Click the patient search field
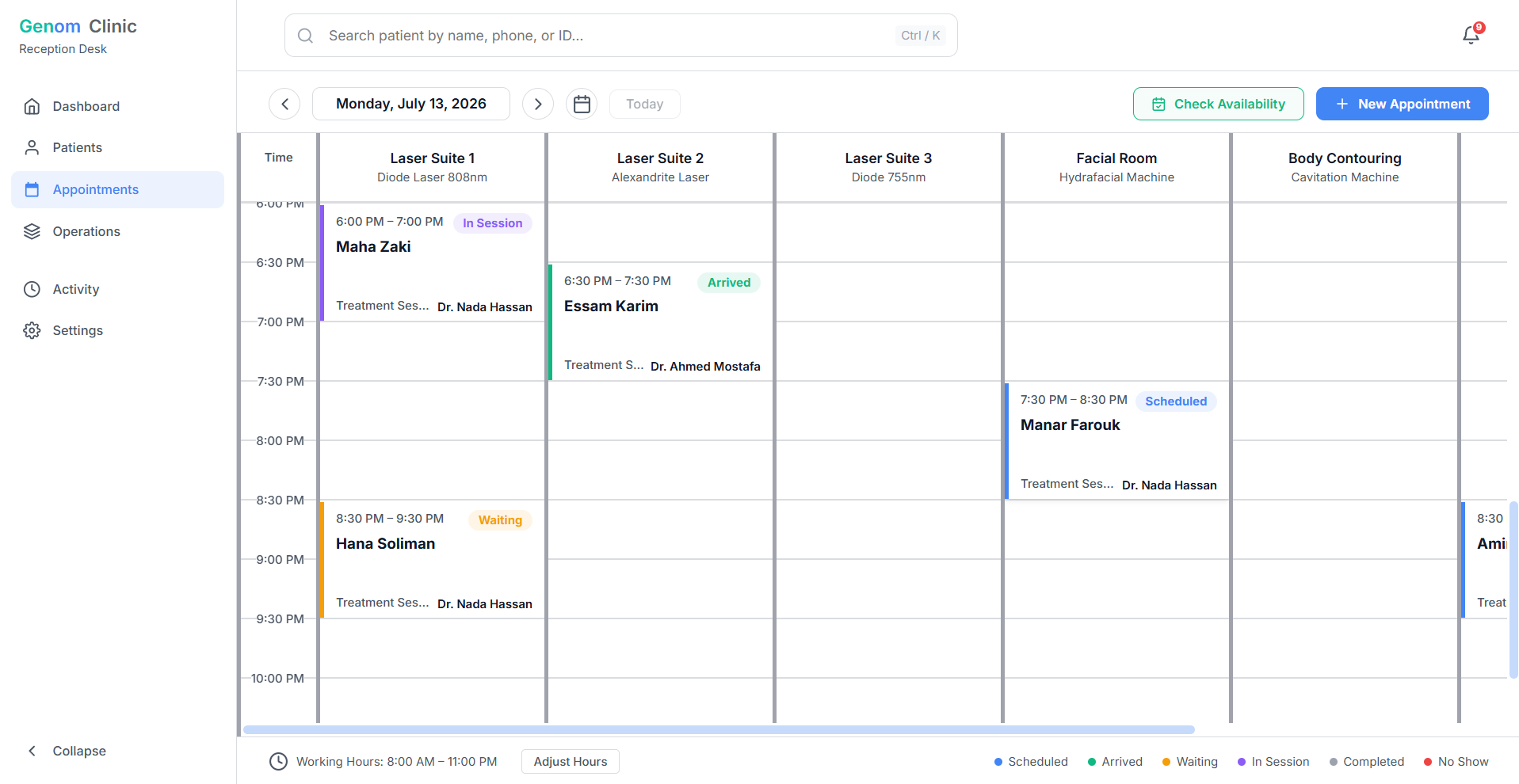This screenshot has height=784, width=1519. 620,36
